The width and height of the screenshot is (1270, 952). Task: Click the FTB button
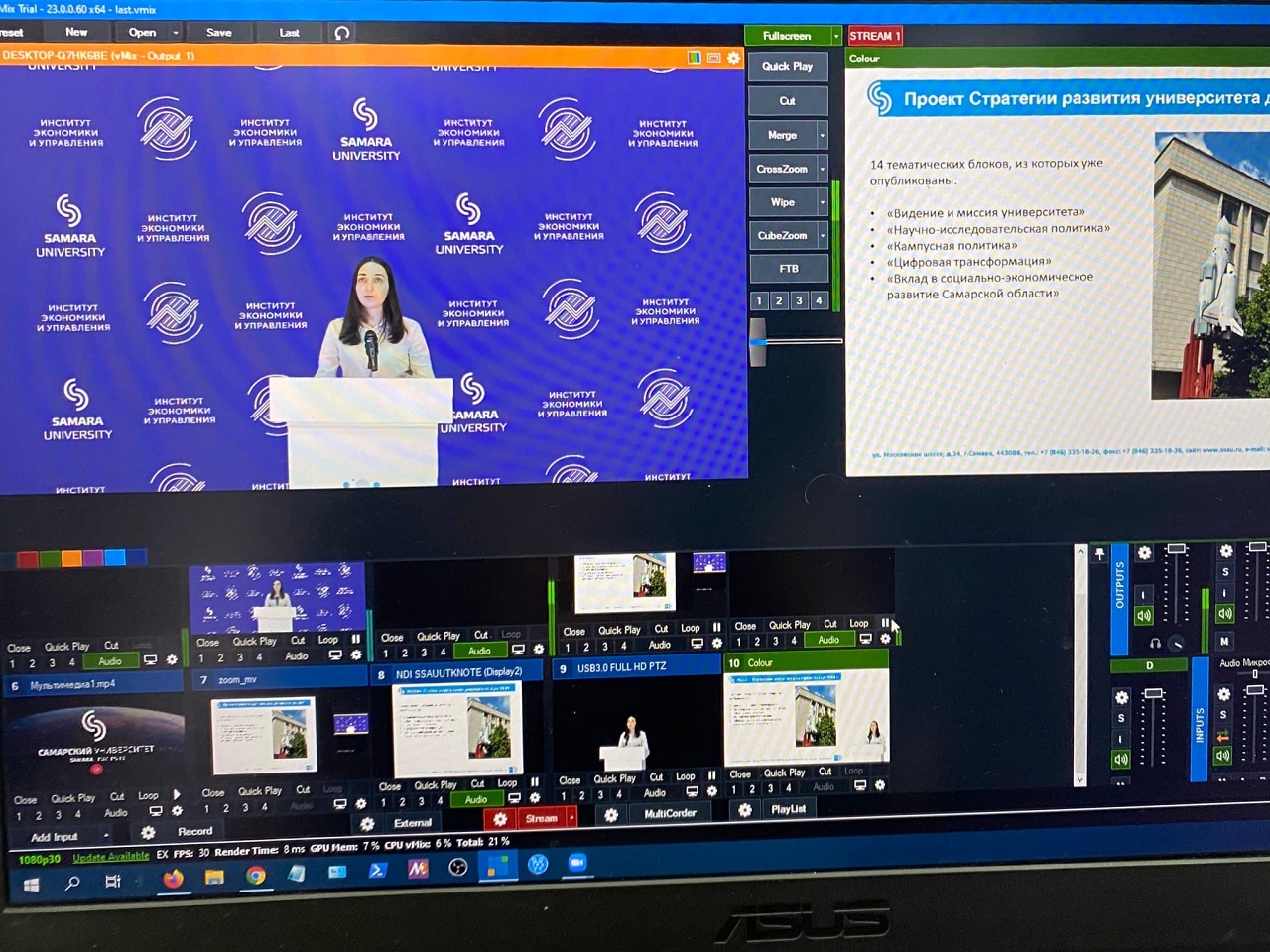pos(789,269)
